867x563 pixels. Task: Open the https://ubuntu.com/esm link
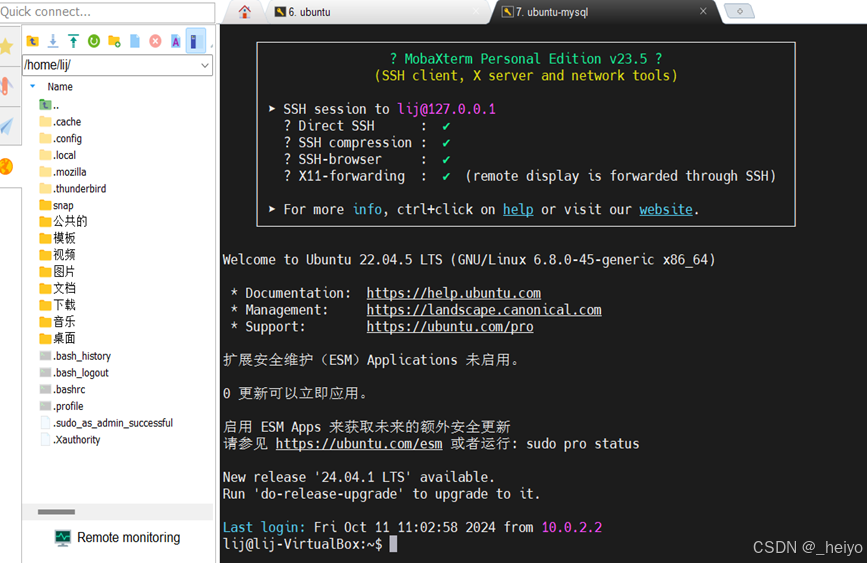(x=359, y=444)
